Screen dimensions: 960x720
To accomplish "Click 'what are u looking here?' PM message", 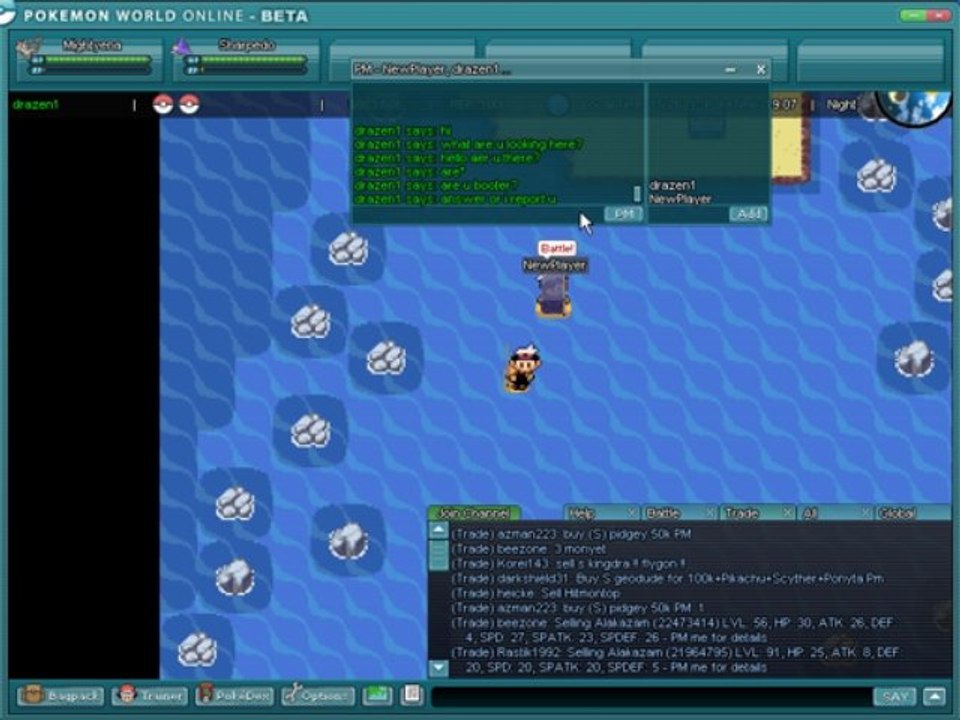I will 468,144.
